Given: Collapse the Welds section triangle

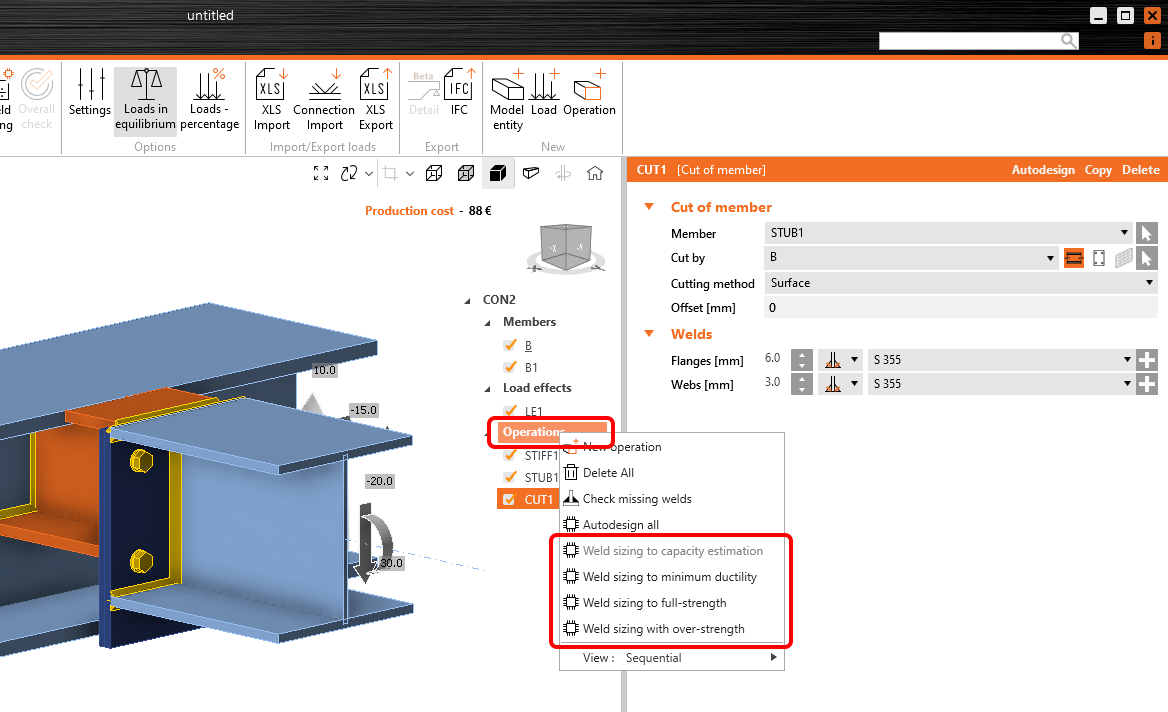Looking at the screenshot, I should pos(649,334).
